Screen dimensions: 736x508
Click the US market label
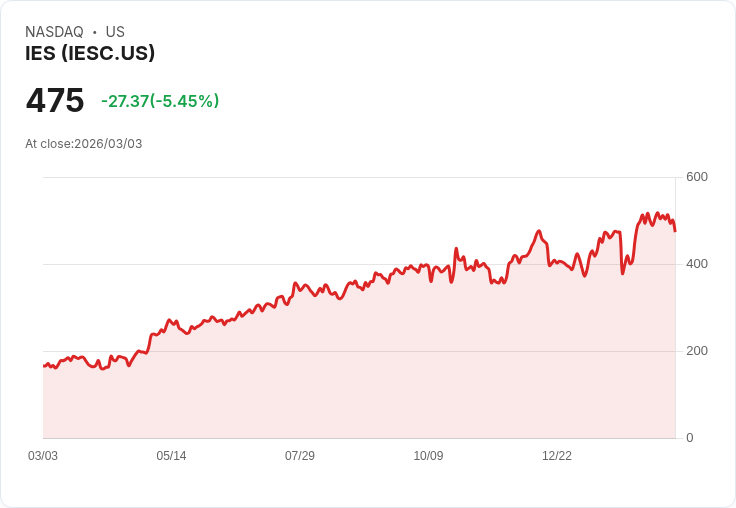pyautogui.click(x=115, y=32)
